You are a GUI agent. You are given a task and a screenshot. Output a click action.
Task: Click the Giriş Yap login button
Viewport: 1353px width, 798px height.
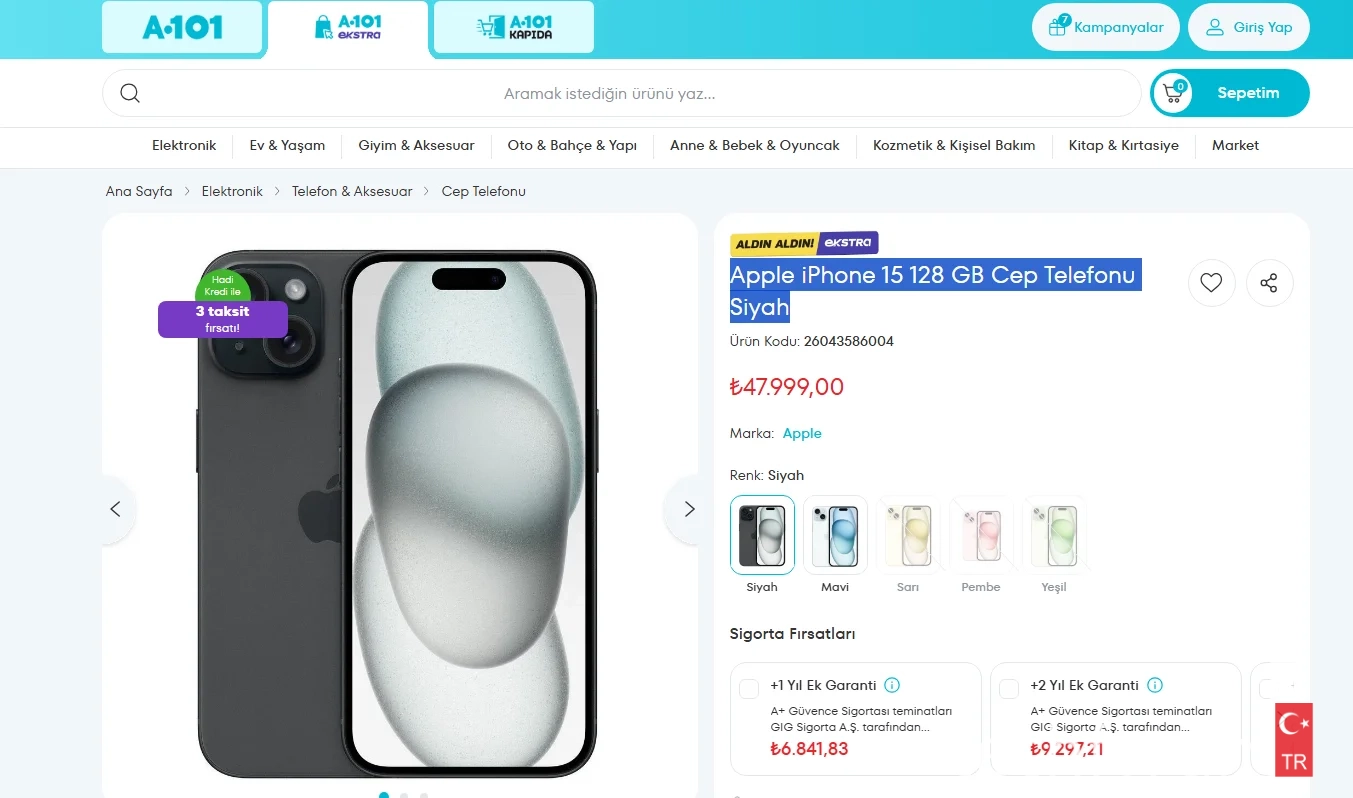click(1248, 27)
